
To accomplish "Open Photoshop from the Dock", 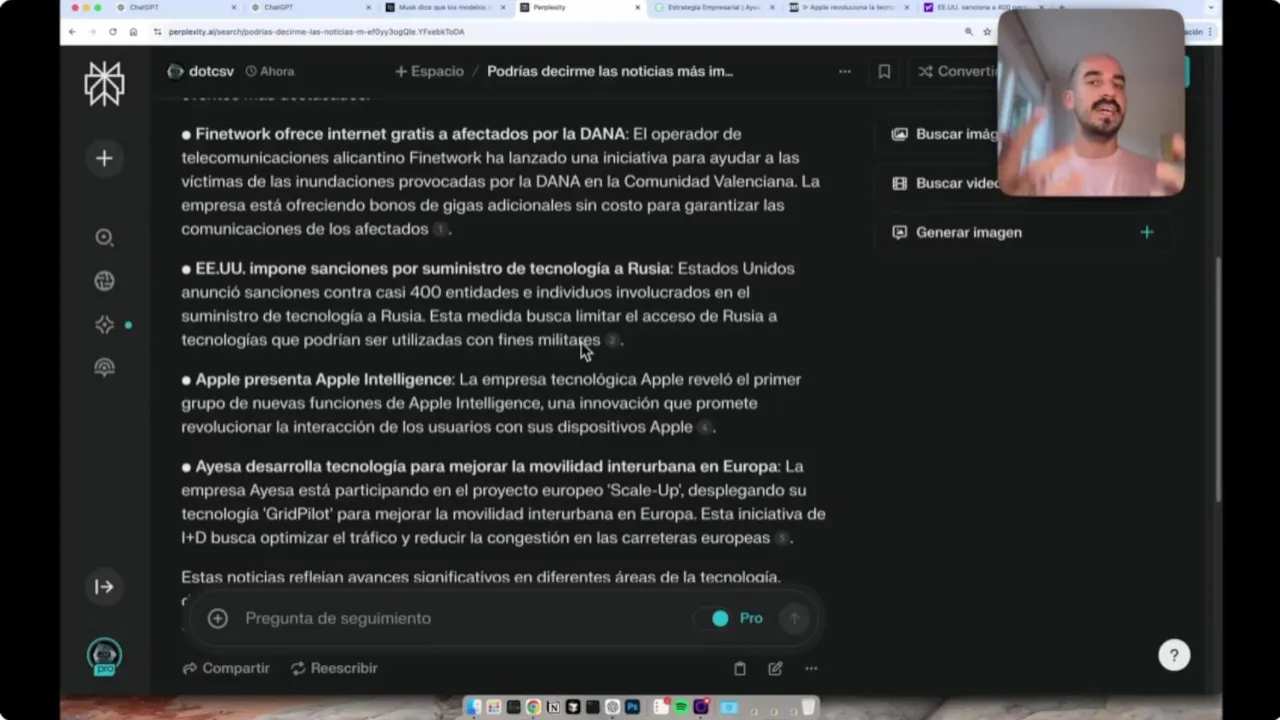I will pyautogui.click(x=632, y=707).
